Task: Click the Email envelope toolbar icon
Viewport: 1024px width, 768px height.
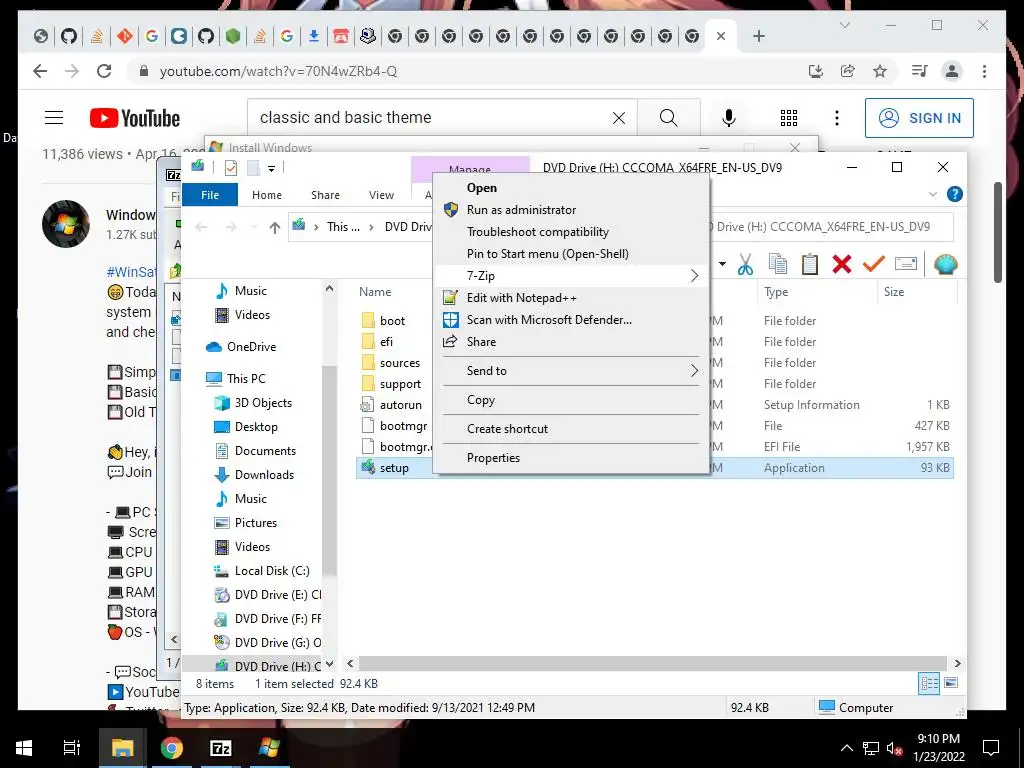Action: click(x=906, y=264)
